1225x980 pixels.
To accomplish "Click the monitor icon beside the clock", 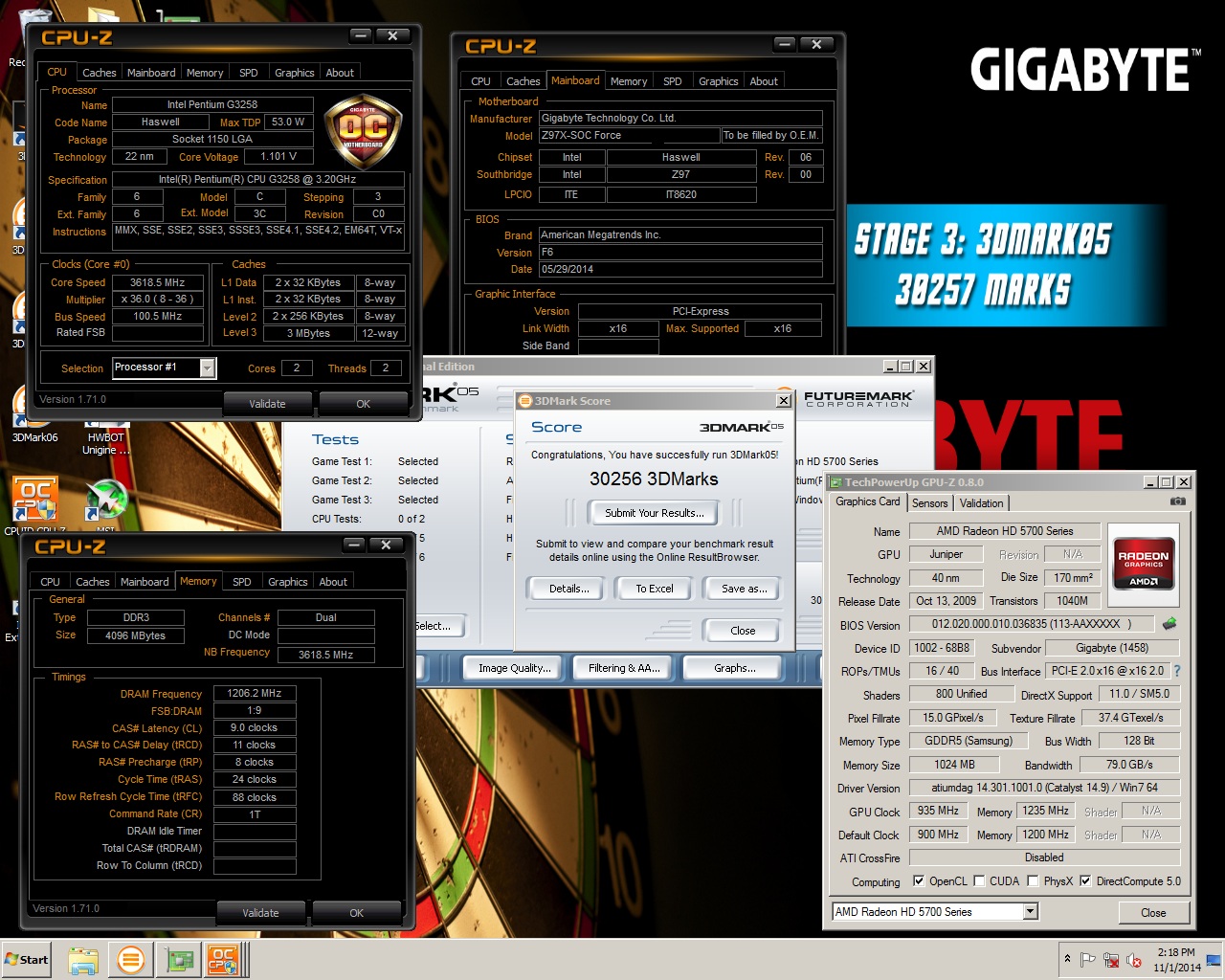I will tap(1214, 959).
